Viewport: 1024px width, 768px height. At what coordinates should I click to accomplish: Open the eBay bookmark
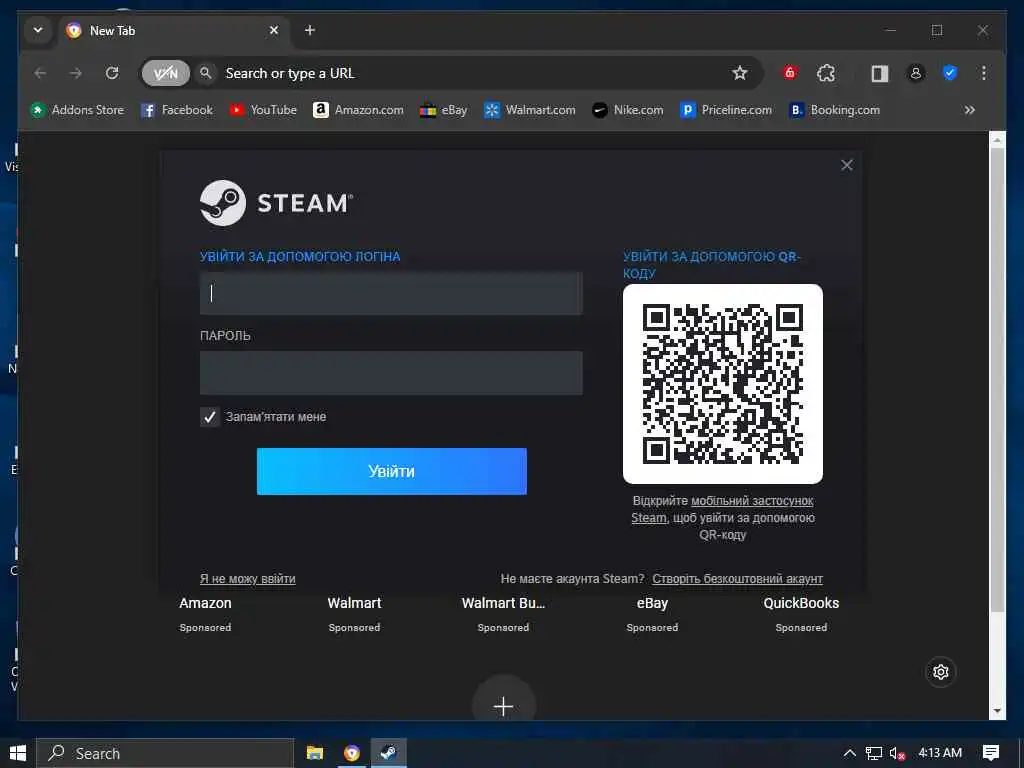(x=443, y=110)
